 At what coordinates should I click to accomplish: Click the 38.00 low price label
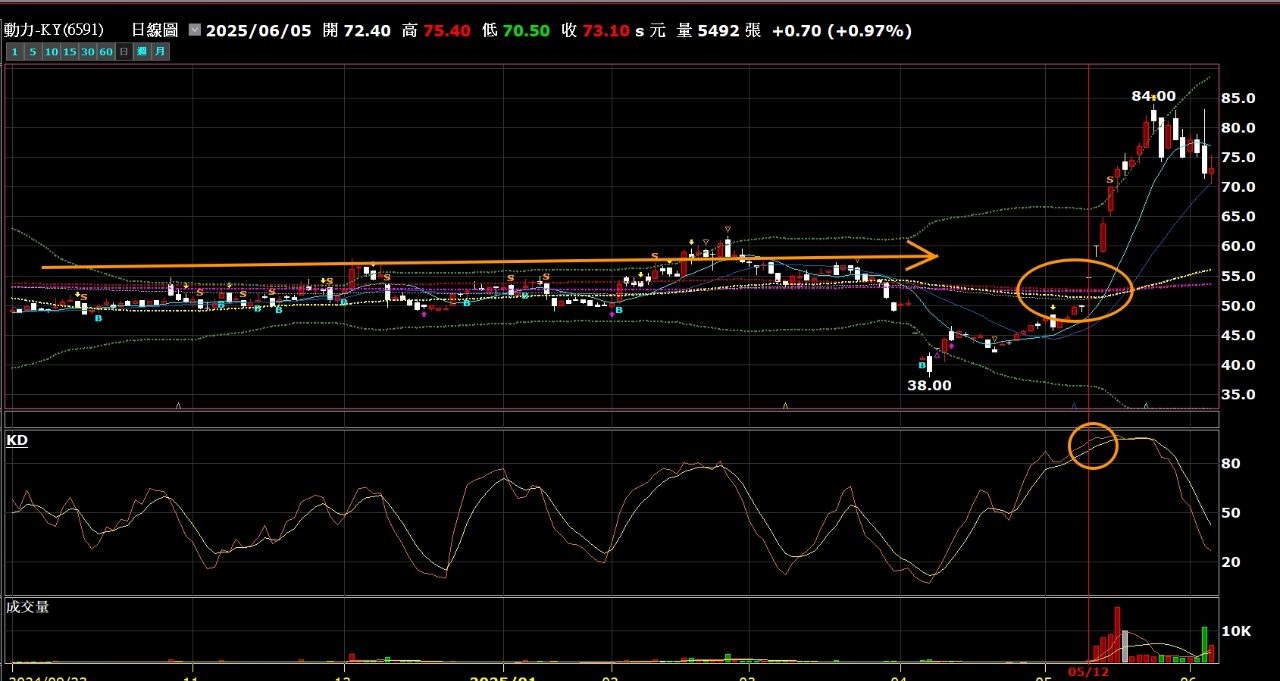[x=929, y=385]
